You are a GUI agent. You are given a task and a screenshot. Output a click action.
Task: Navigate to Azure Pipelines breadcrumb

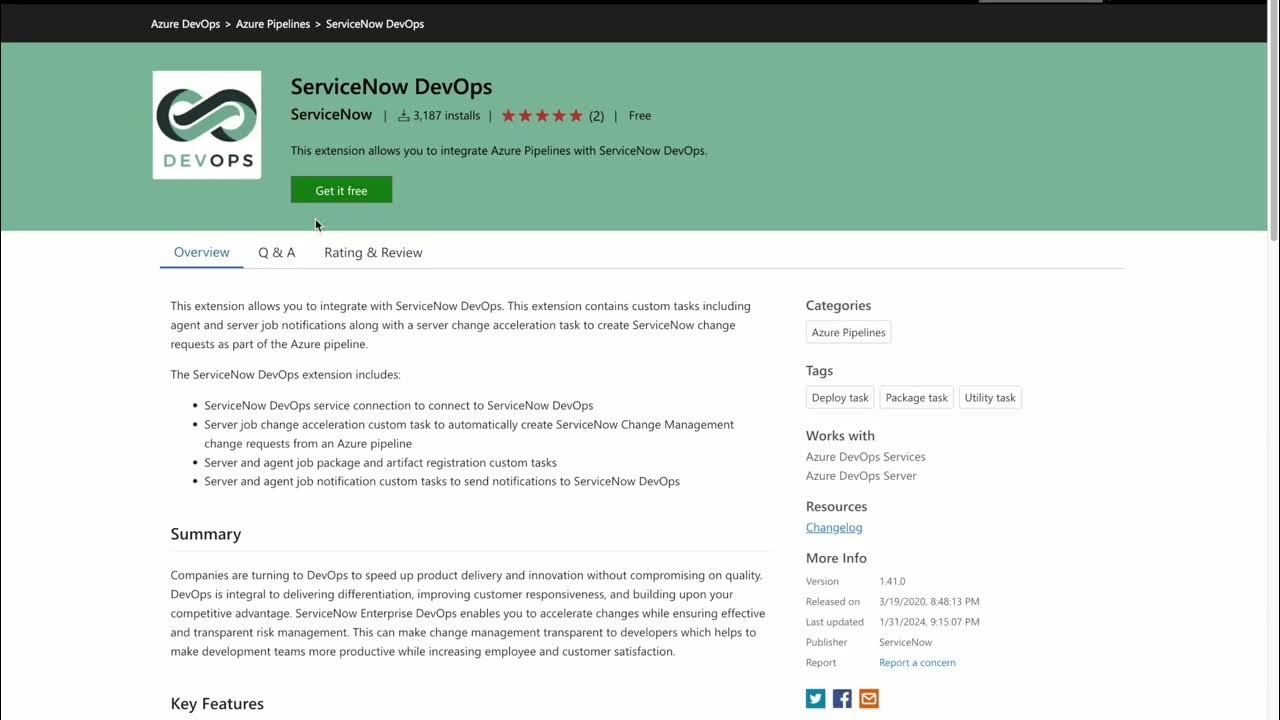click(273, 24)
